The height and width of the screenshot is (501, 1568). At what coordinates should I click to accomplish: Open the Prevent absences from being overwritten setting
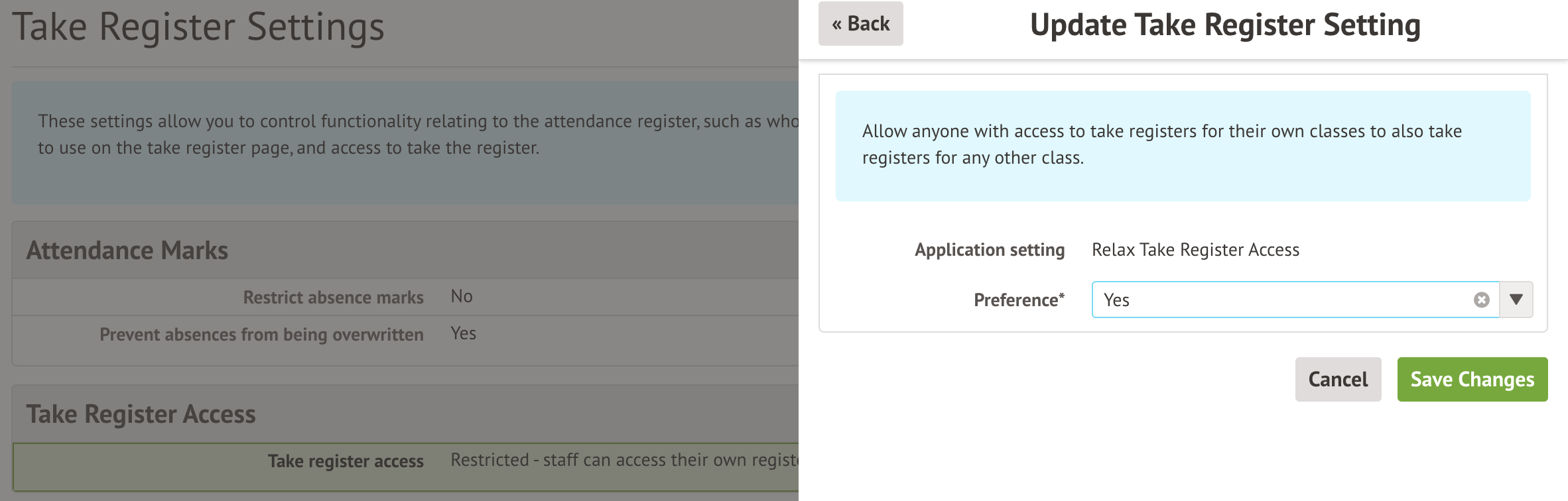pyautogui.click(x=261, y=335)
